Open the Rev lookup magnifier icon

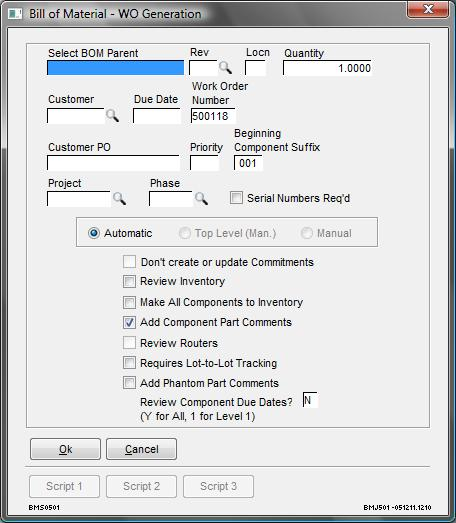225,68
